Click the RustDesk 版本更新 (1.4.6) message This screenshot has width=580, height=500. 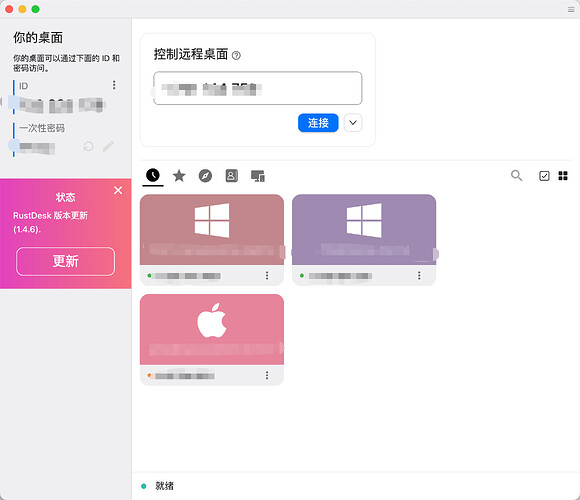click(x=50, y=222)
